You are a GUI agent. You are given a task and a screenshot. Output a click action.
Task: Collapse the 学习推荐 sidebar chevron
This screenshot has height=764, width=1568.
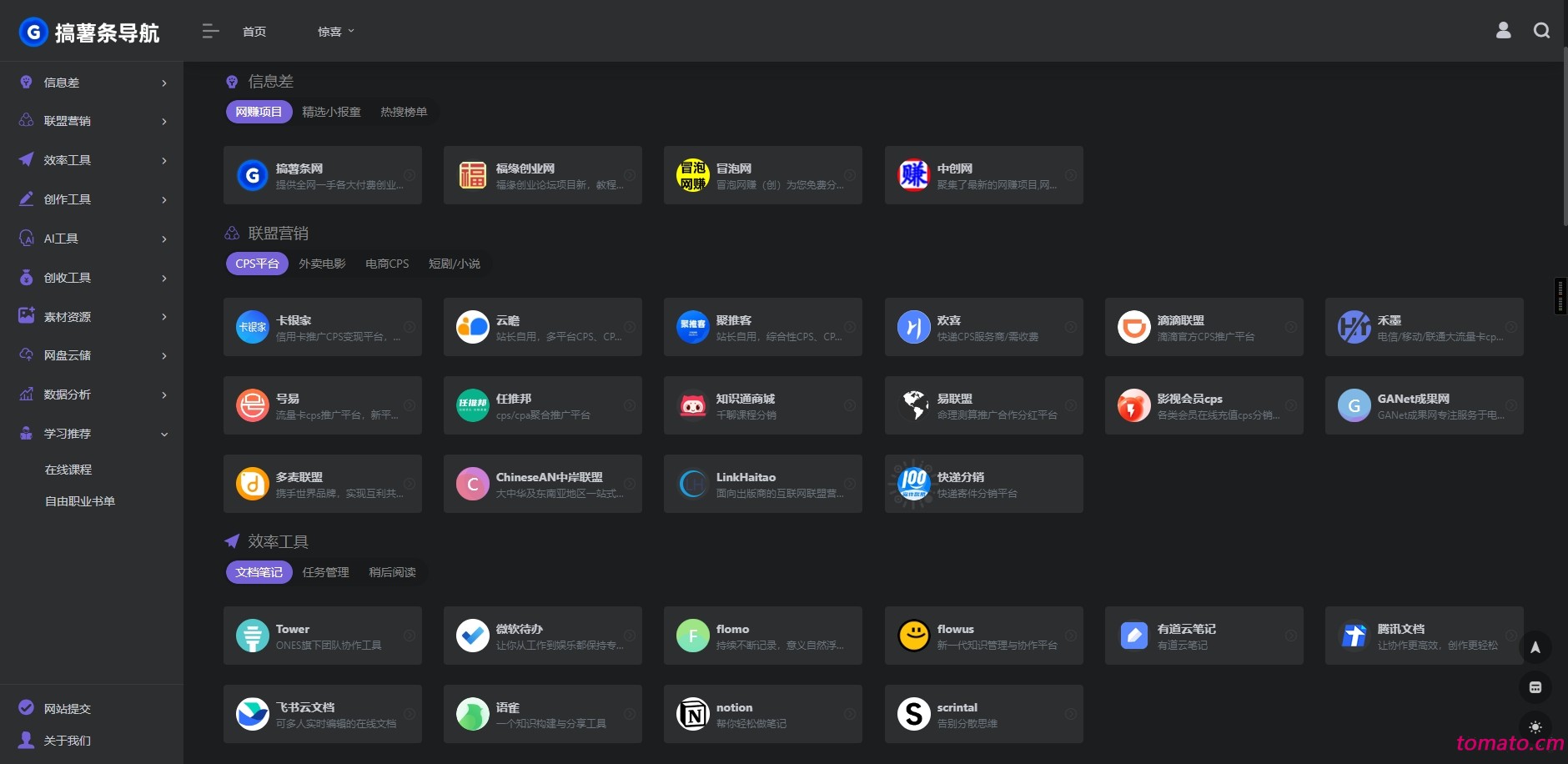tap(164, 434)
